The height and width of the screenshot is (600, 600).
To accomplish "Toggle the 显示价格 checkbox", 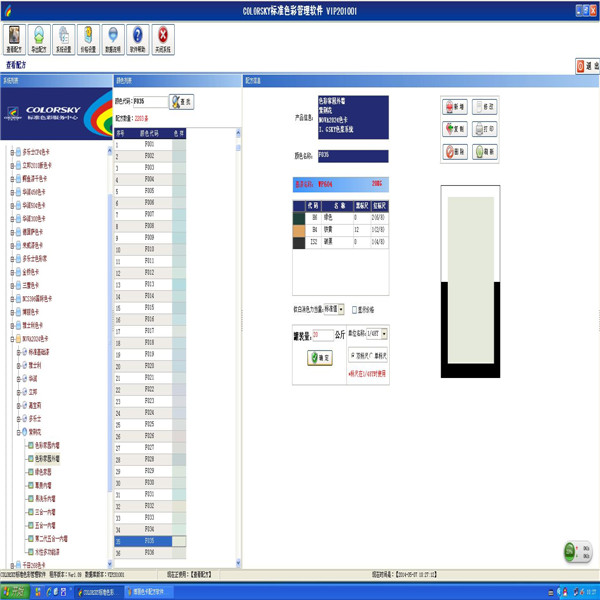I will pos(355,310).
